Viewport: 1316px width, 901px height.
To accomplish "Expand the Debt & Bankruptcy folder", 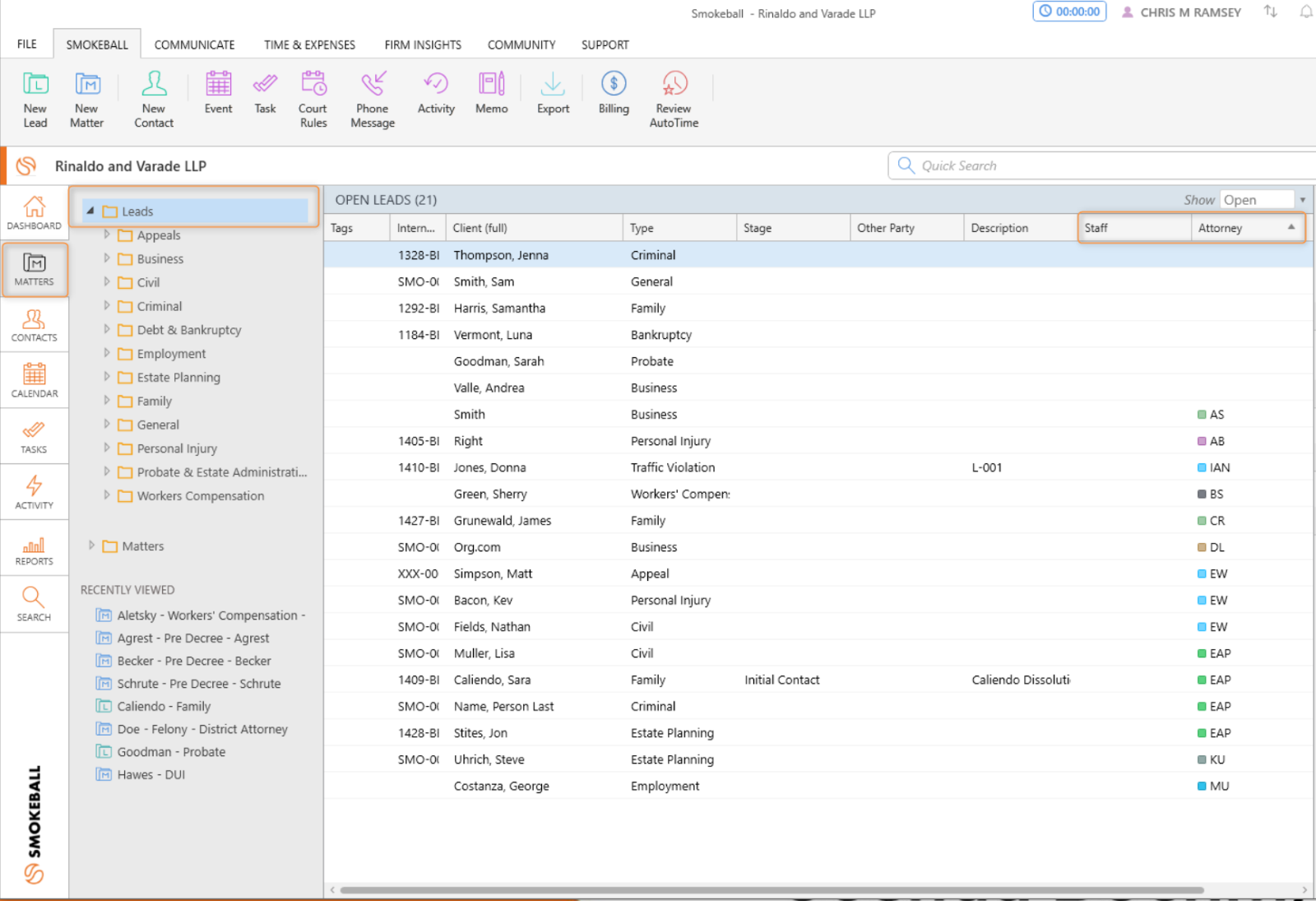I will (x=106, y=329).
